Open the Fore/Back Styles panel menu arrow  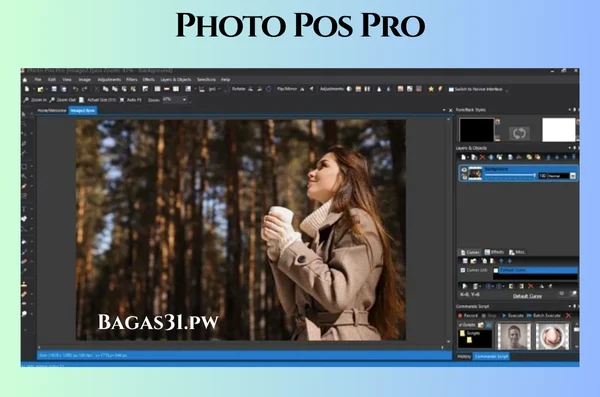click(569, 110)
